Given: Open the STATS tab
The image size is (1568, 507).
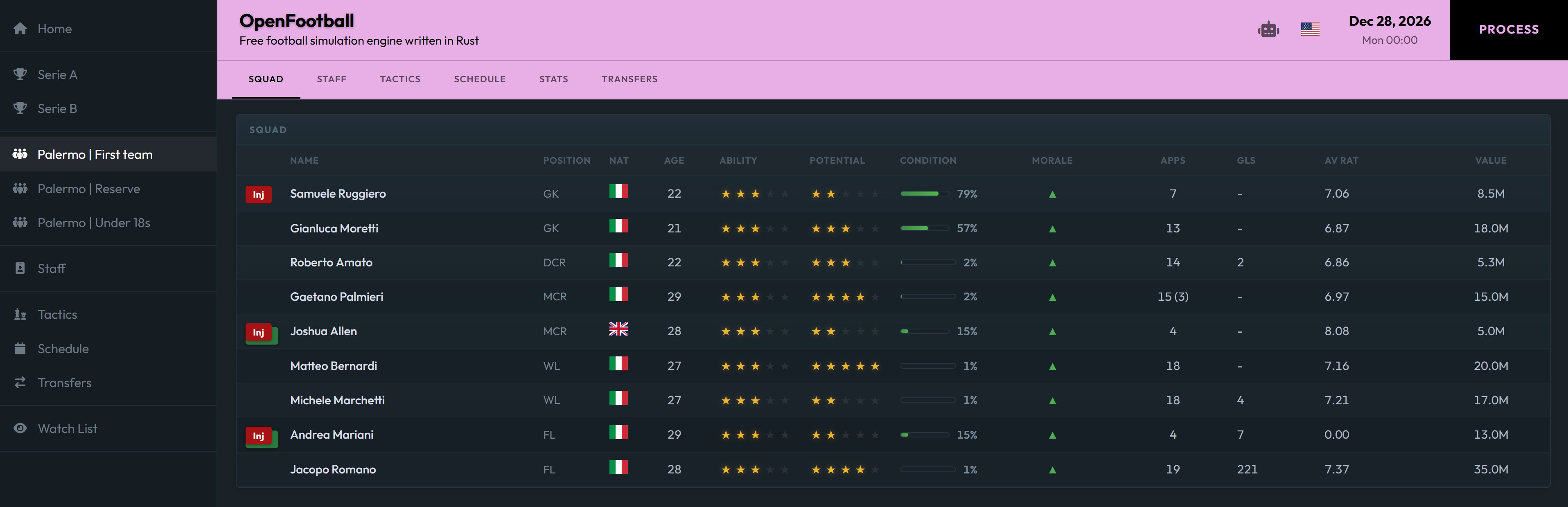Looking at the screenshot, I should tap(553, 79).
